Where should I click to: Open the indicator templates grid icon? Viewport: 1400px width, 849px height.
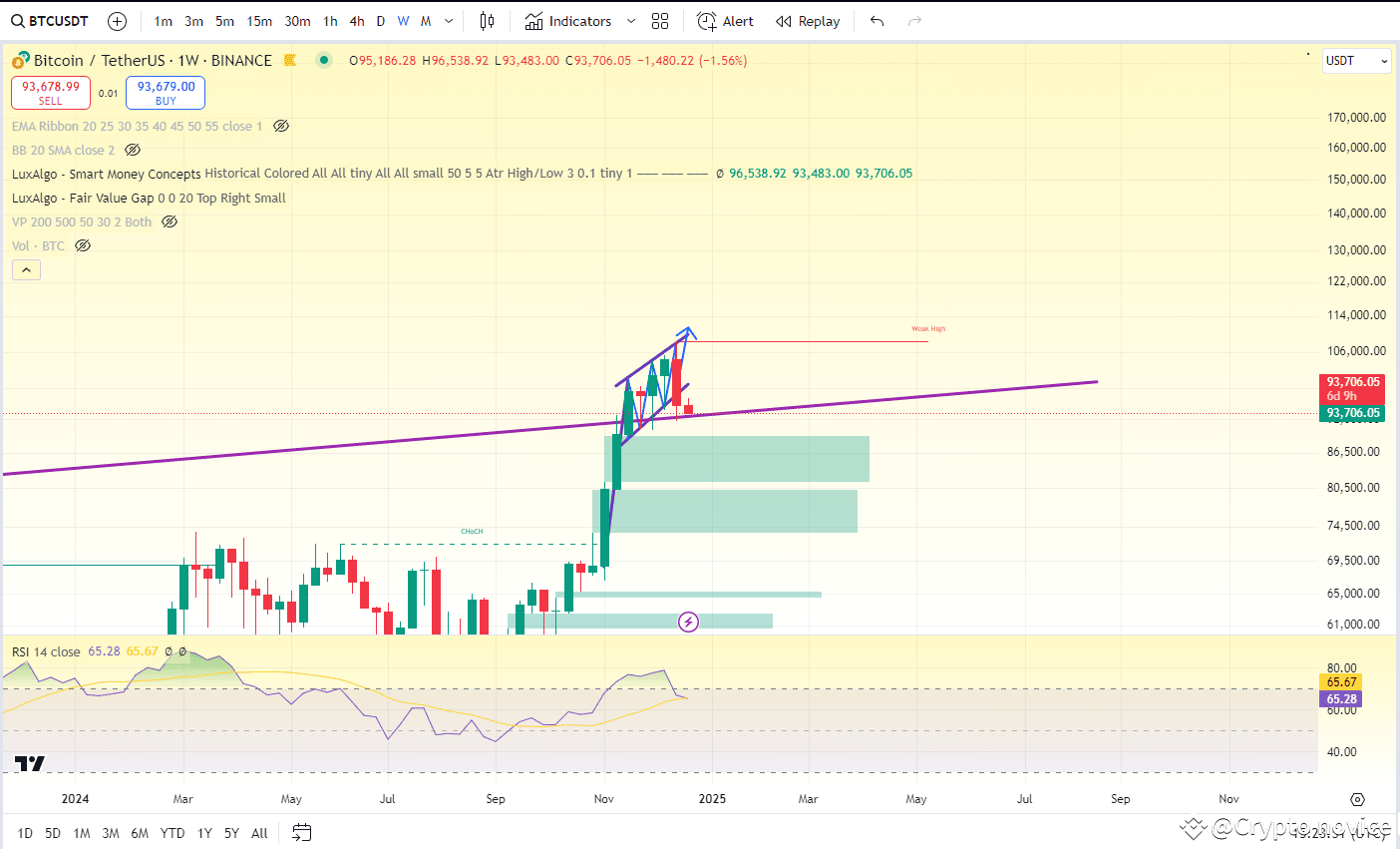click(x=660, y=21)
